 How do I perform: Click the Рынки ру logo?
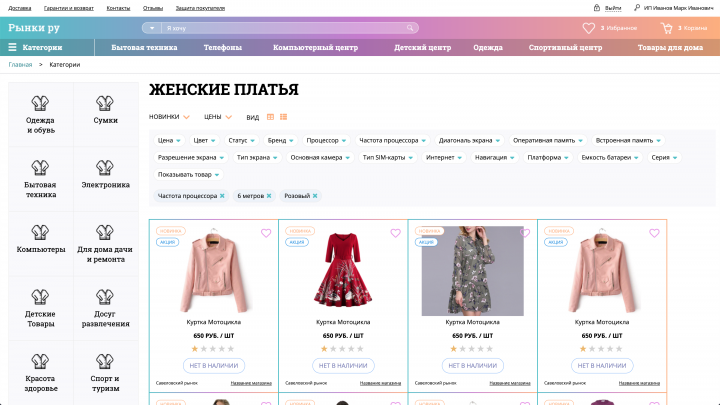[x=34, y=28]
